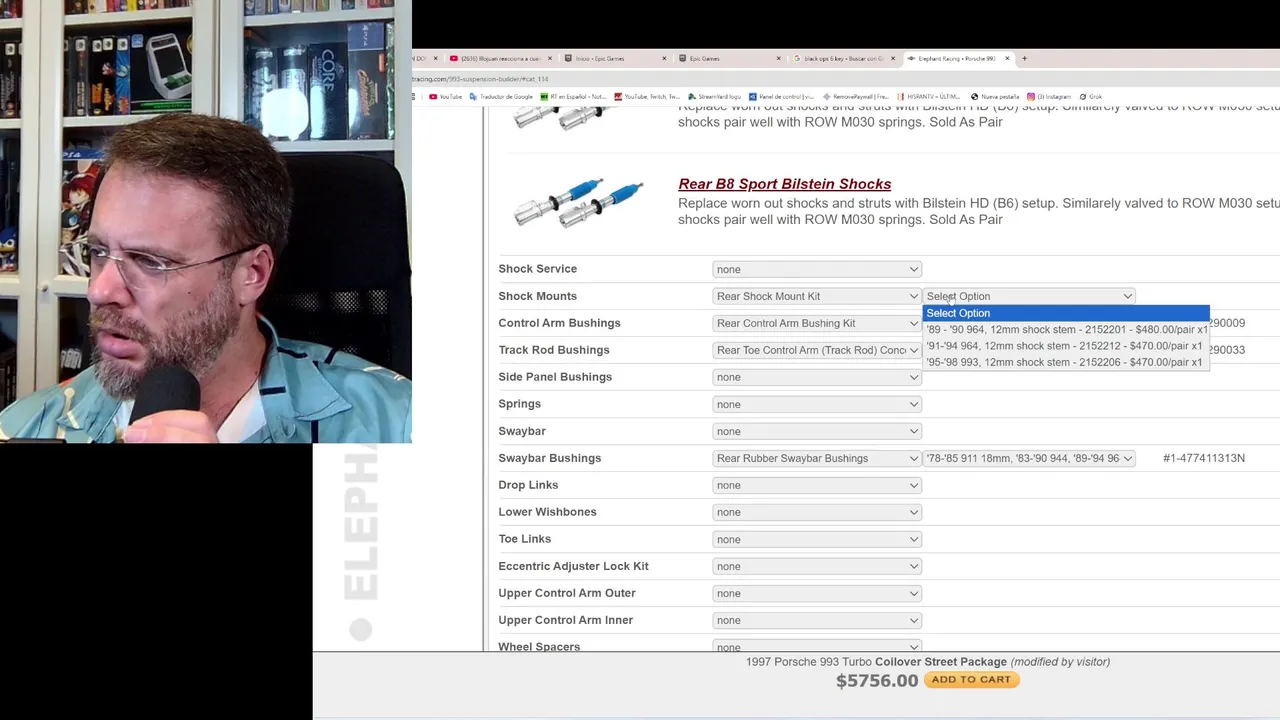Open the swaybar size '78-'85 911 dropdown
Screen dimensions: 1280x720
tap(1029, 458)
